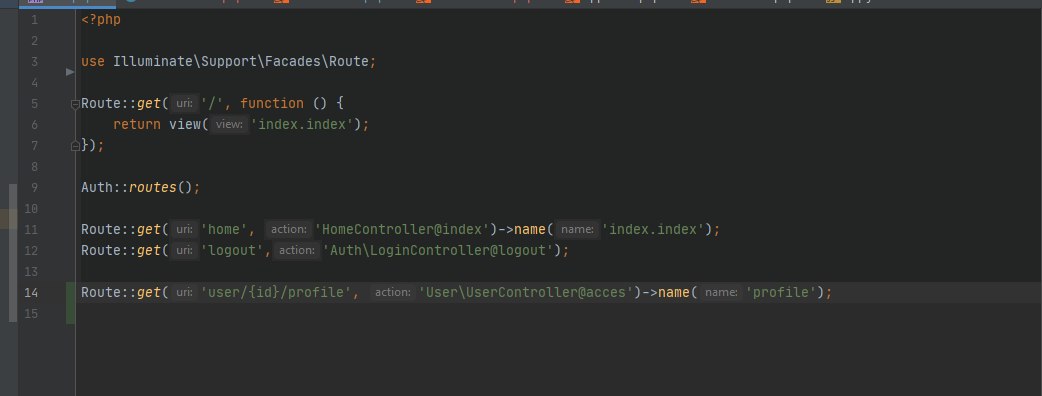Collapse the closure fold marker at line 5
Screen dimensions: 1042x396
tap(75, 104)
